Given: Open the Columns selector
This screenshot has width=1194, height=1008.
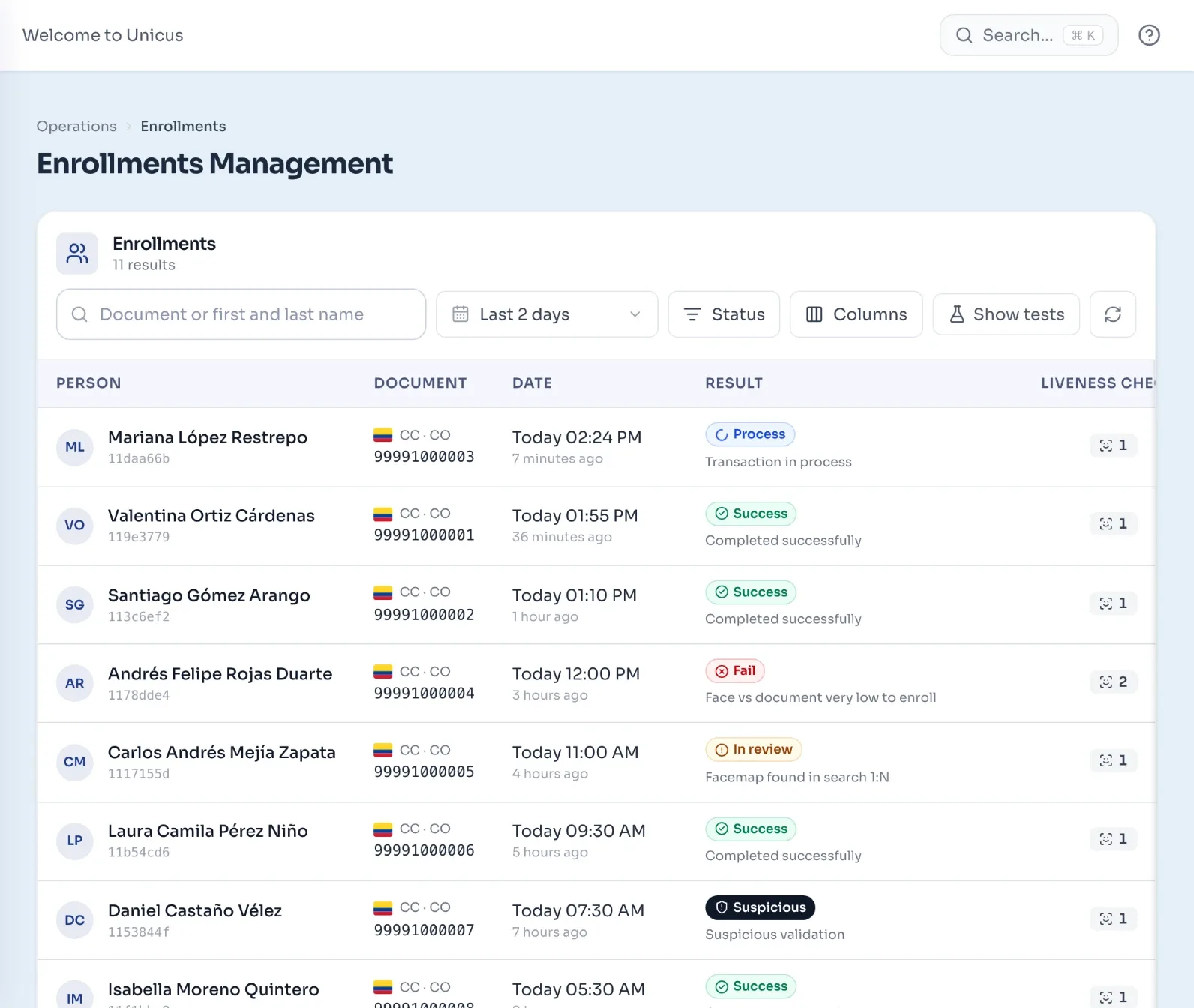Looking at the screenshot, I should 856,314.
